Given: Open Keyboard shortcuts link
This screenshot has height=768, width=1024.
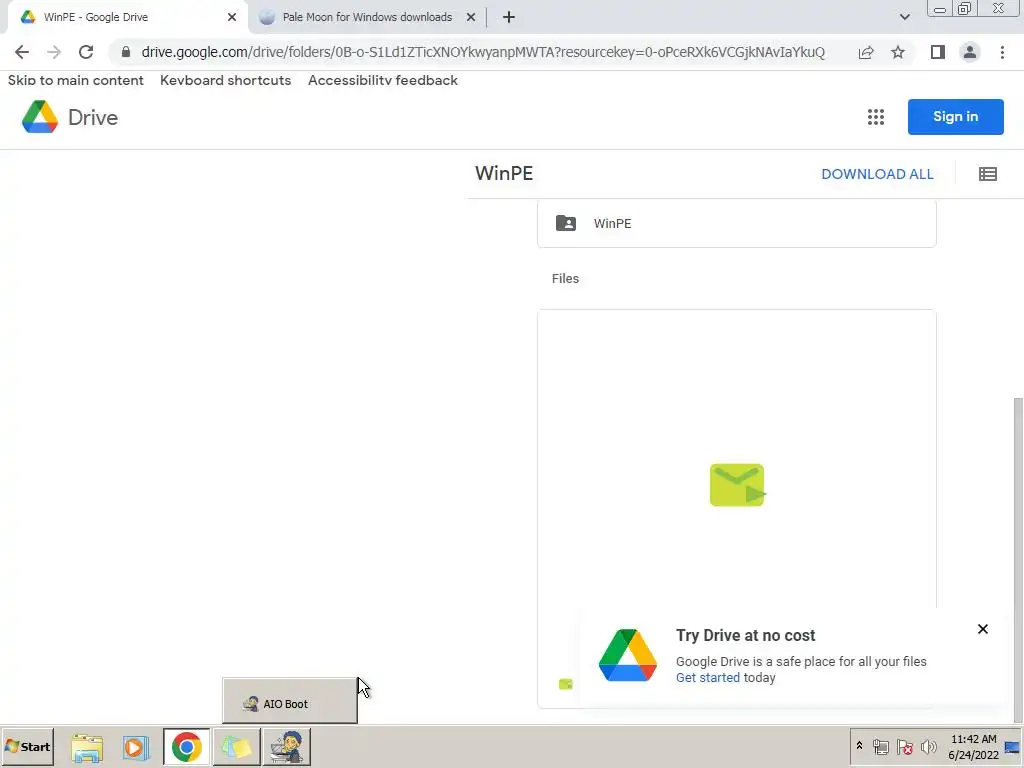Looking at the screenshot, I should click(x=225, y=80).
